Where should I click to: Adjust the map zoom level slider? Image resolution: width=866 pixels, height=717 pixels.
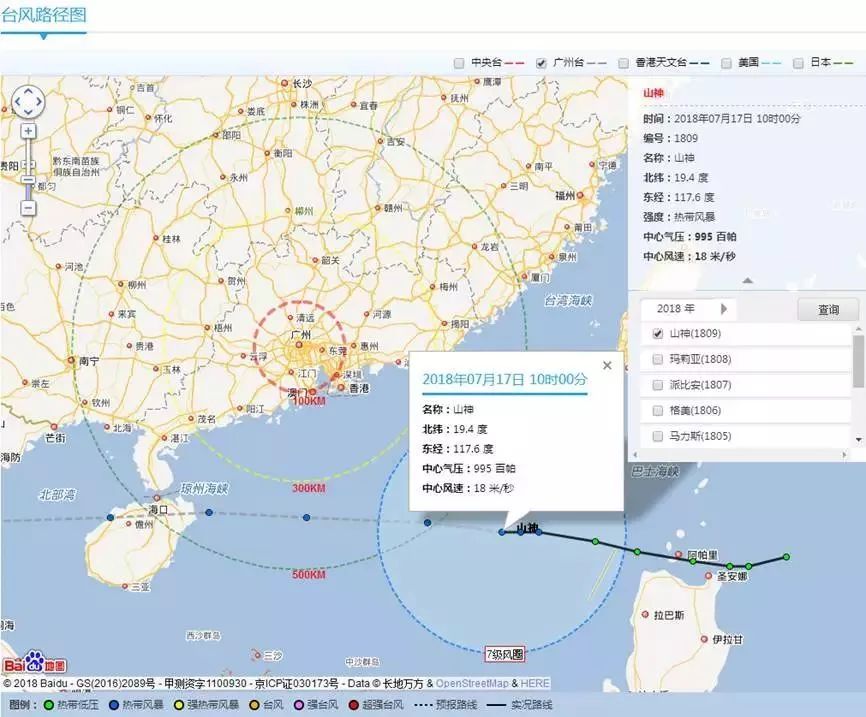[28, 181]
